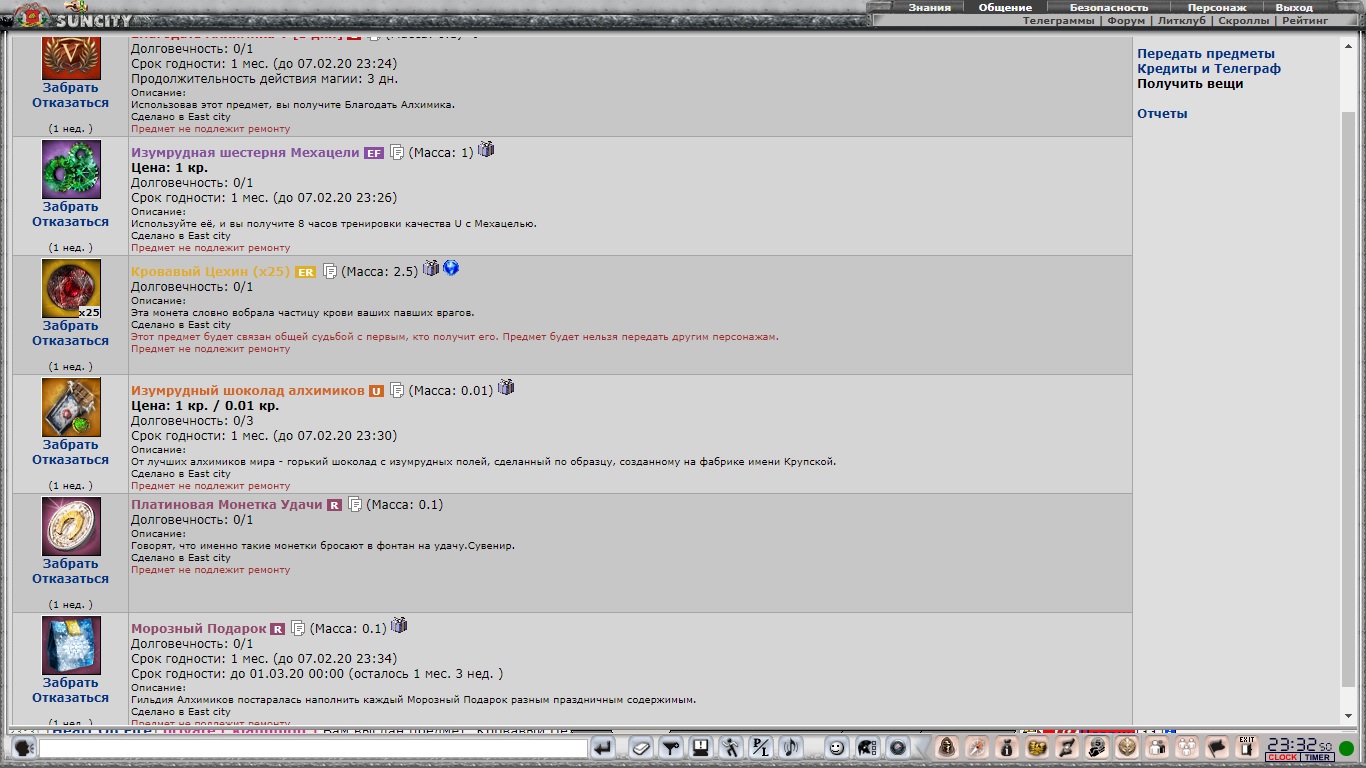Click the globe icon on Кровавый Цехин row
The image size is (1366, 768).
coord(451,268)
